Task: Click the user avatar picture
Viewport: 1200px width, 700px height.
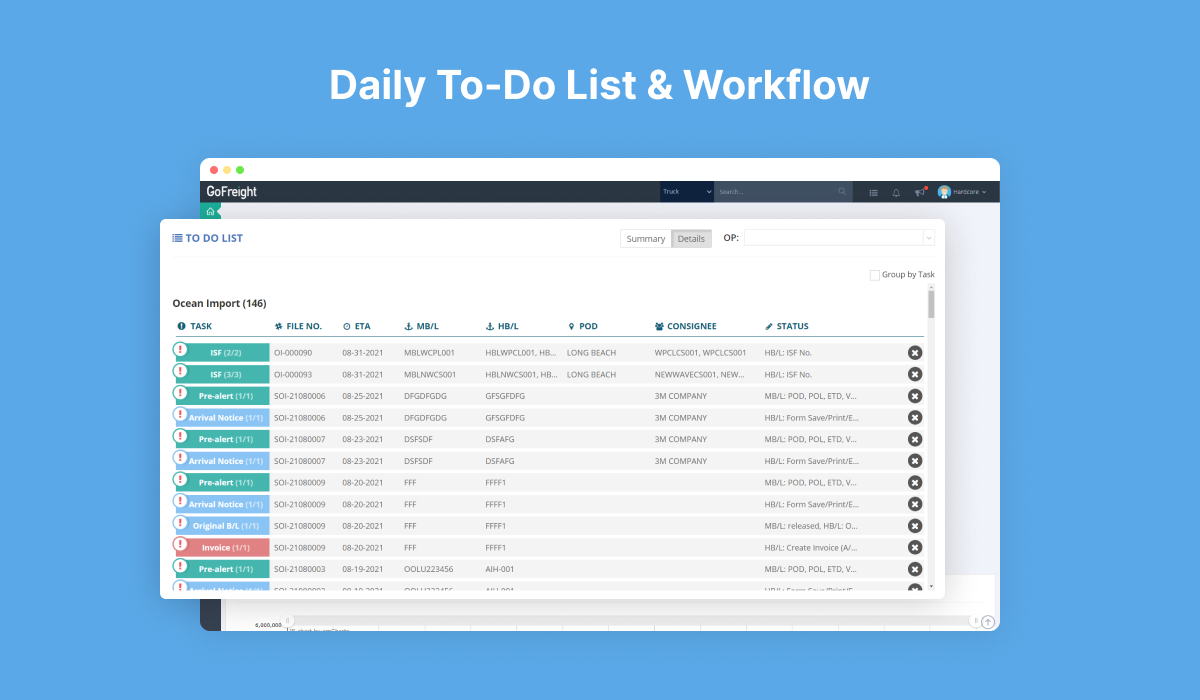Action: click(x=944, y=192)
